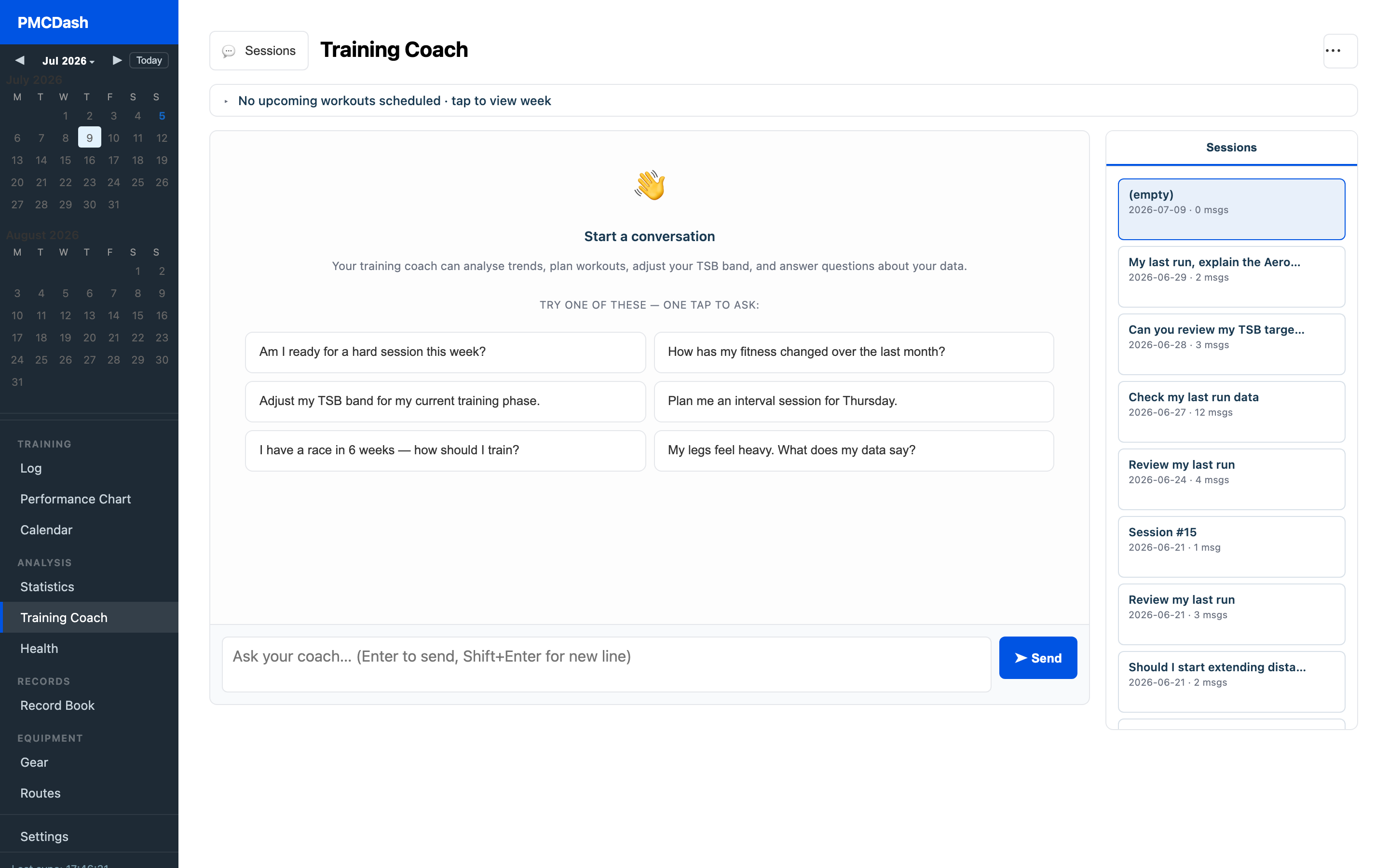Viewport: 1389px width, 868px height.
Task: Open Calendar in sidebar navigation
Action: click(x=89, y=530)
